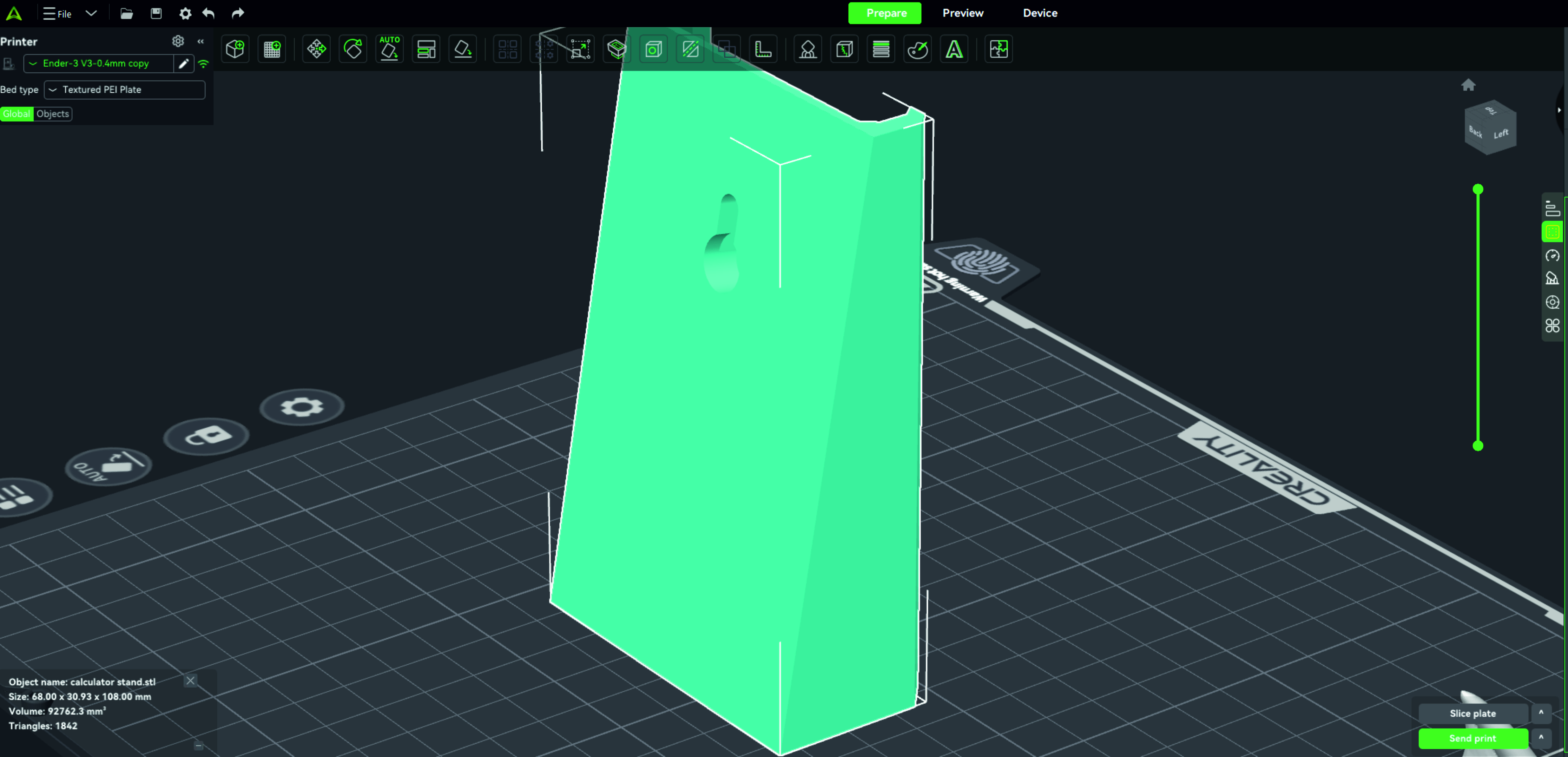Toggle the highlighted frame icon in right sidebar

coord(1552,232)
